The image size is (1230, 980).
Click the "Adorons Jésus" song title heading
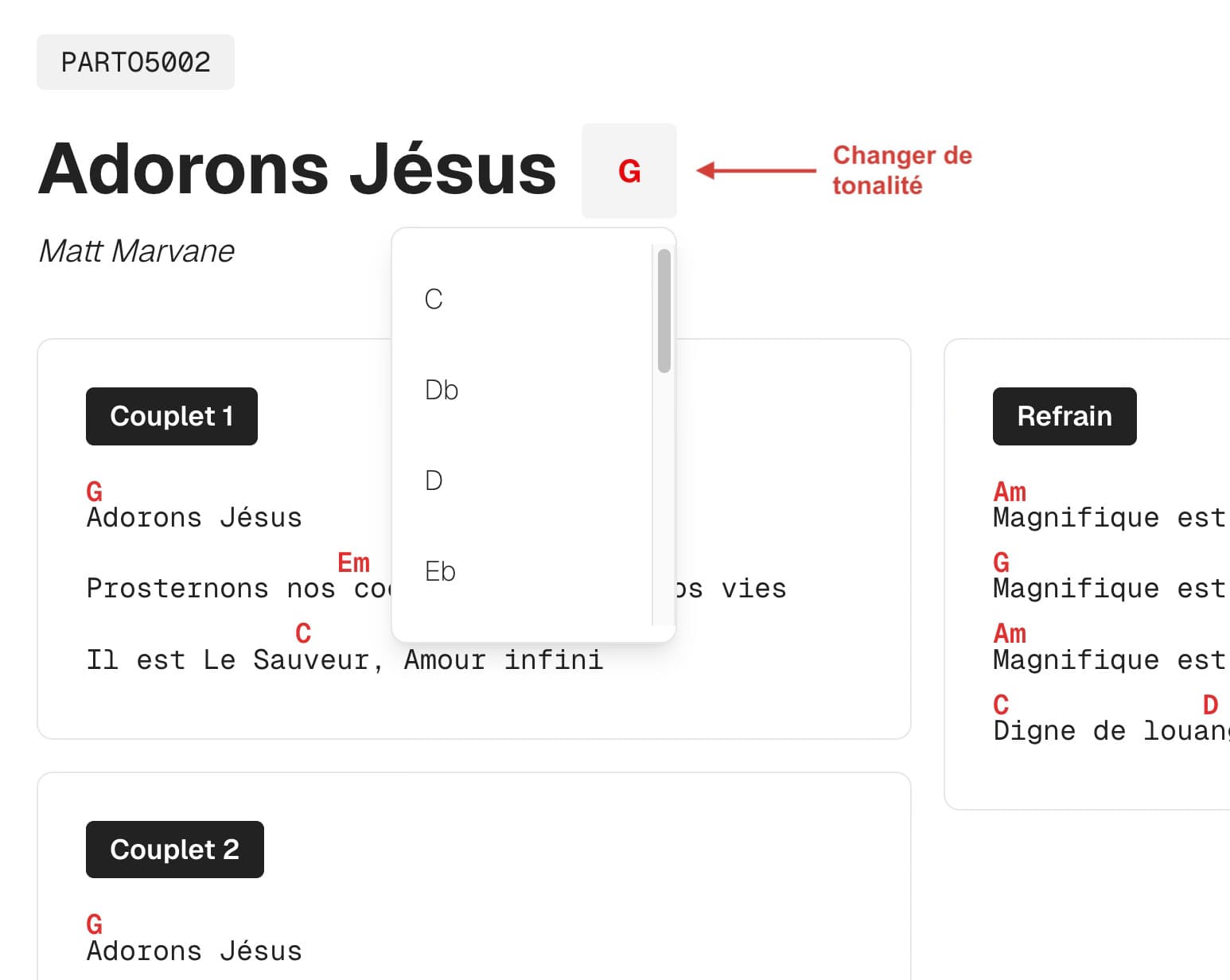coord(297,169)
